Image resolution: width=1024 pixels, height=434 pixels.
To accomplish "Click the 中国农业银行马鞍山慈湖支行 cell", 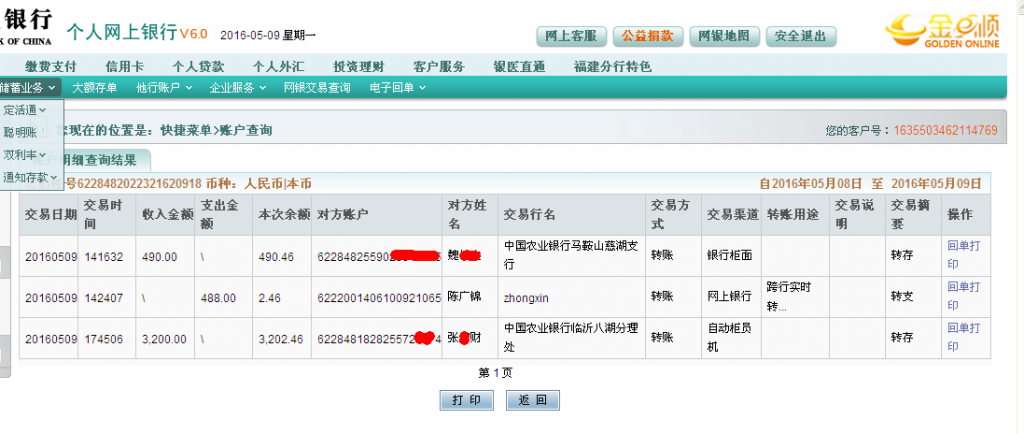I will click(x=571, y=255).
